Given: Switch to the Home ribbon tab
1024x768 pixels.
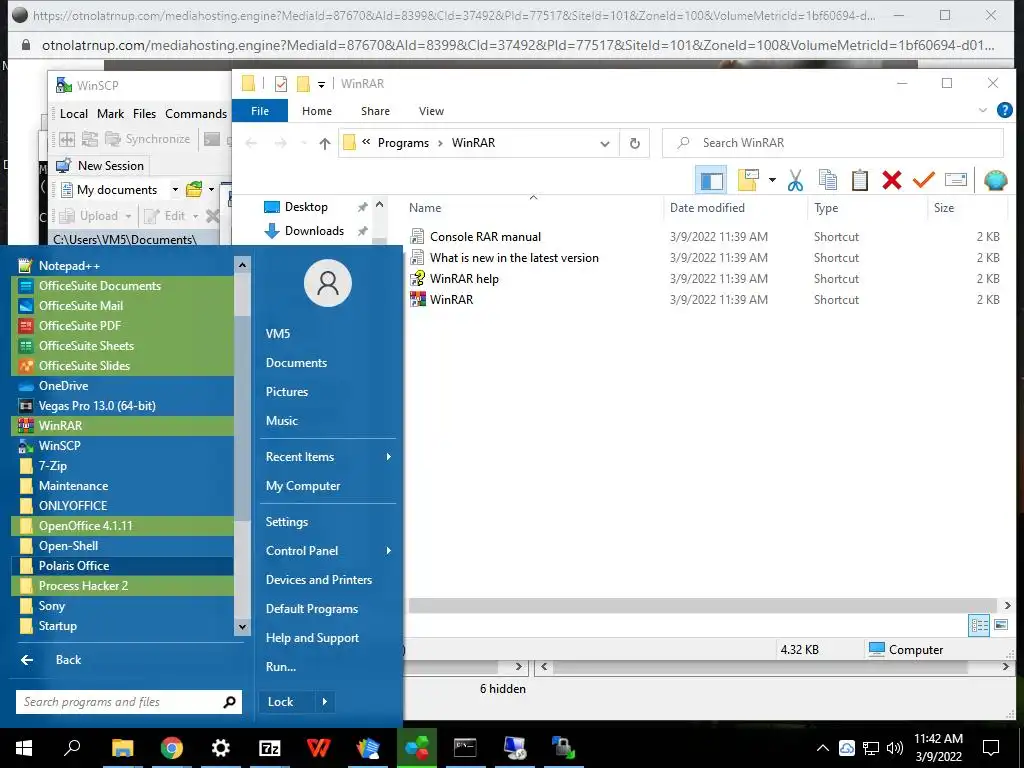Looking at the screenshot, I should point(317,111).
